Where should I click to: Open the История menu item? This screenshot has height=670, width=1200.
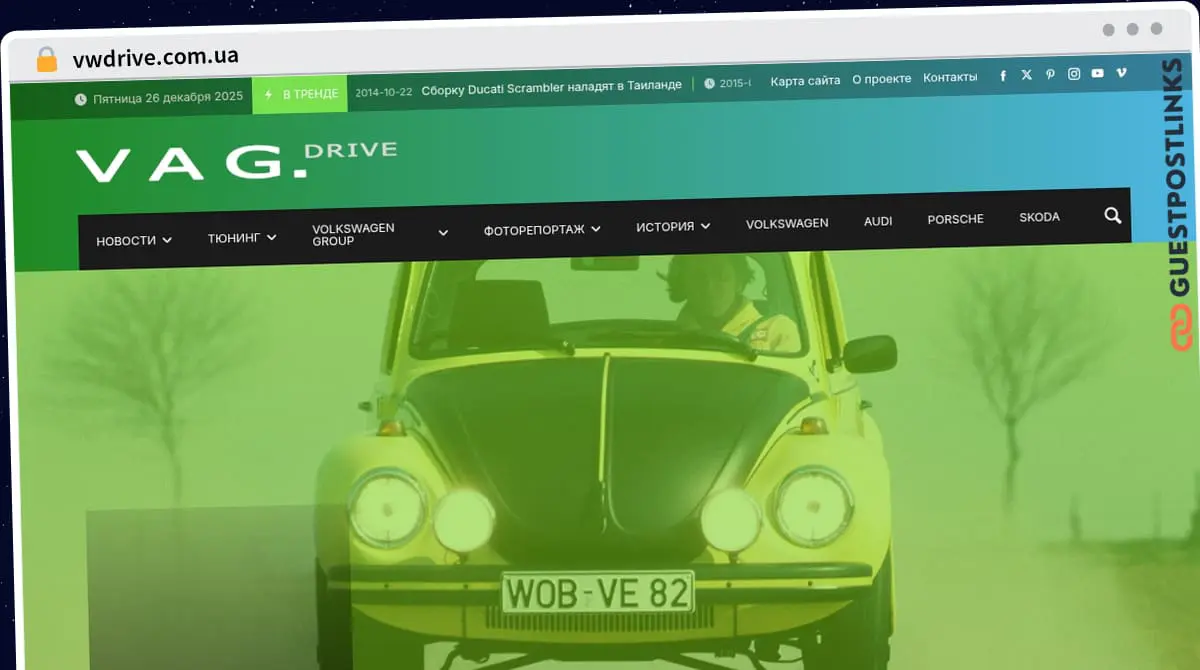coord(665,227)
